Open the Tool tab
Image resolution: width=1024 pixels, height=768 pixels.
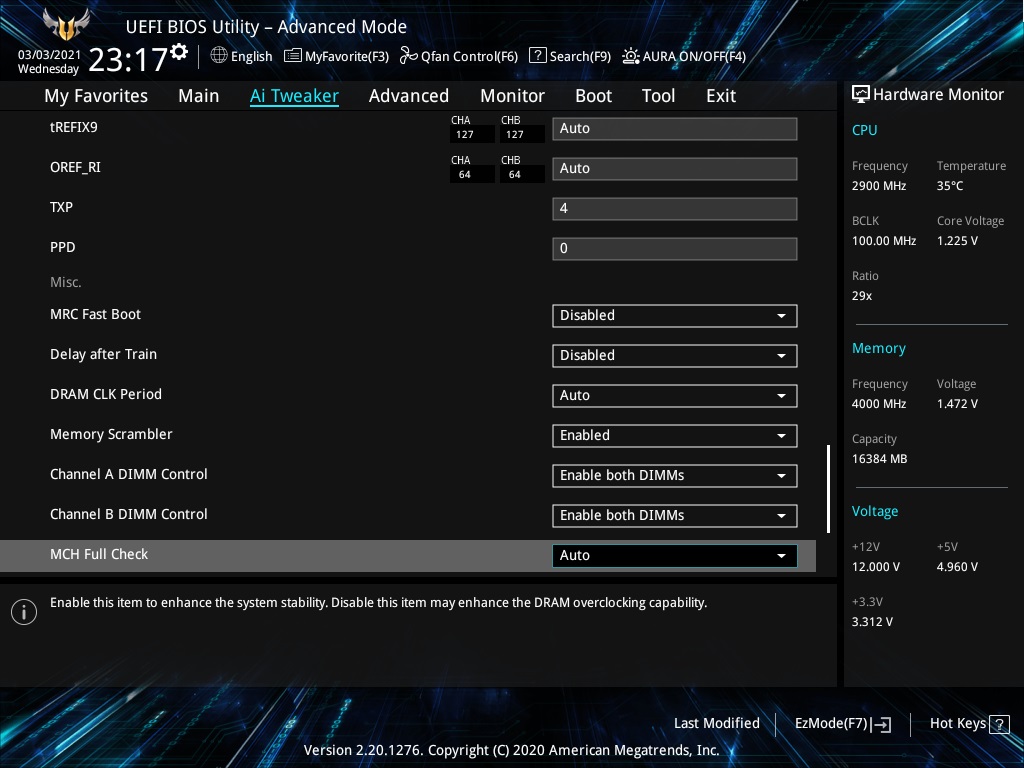[x=658, y=96]
